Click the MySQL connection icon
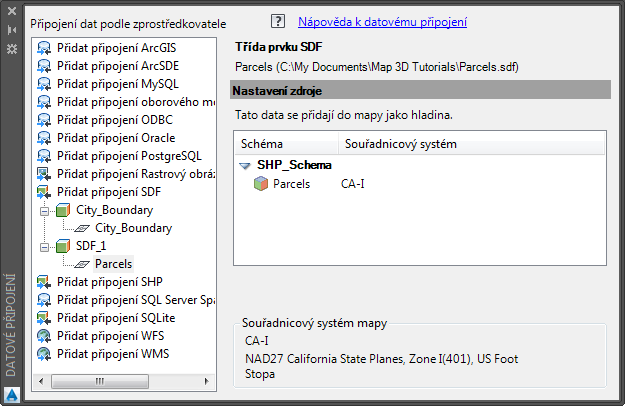The width and height of the screenshot is (625, 406). pyautogui.click(x=44, y=84)
